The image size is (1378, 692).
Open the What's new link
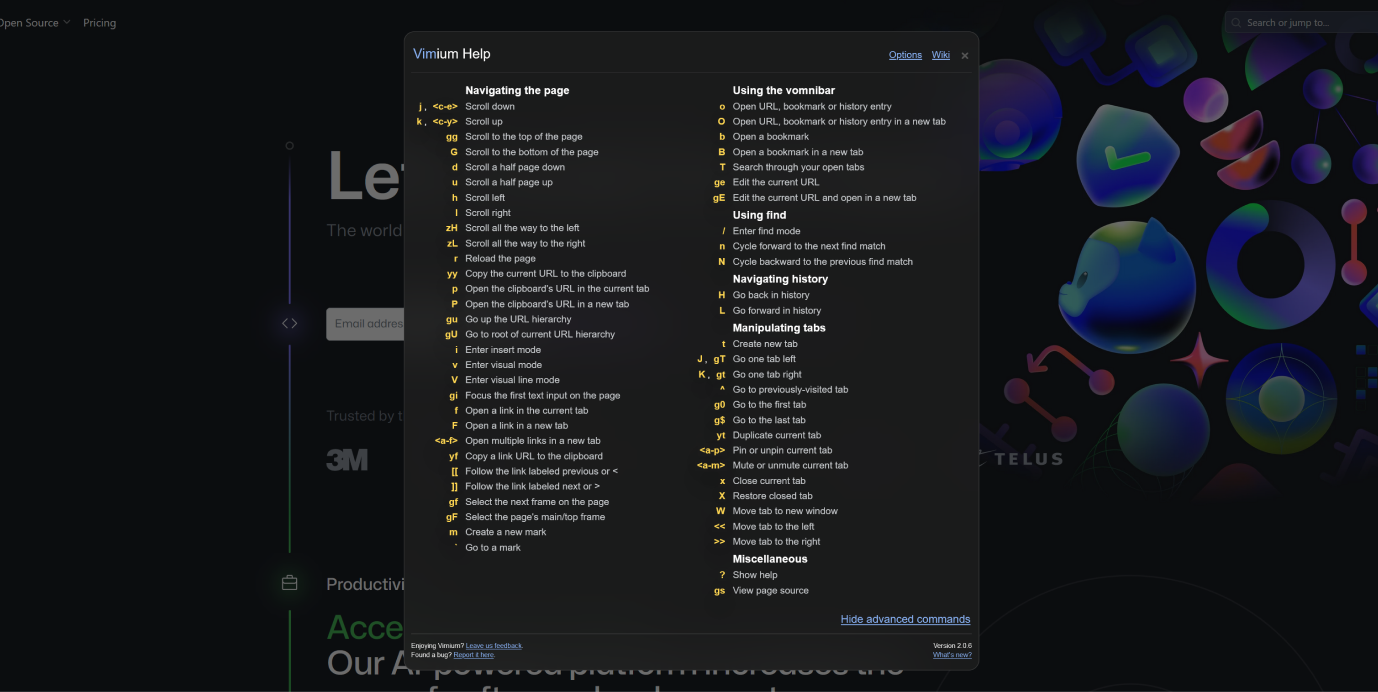952,655
